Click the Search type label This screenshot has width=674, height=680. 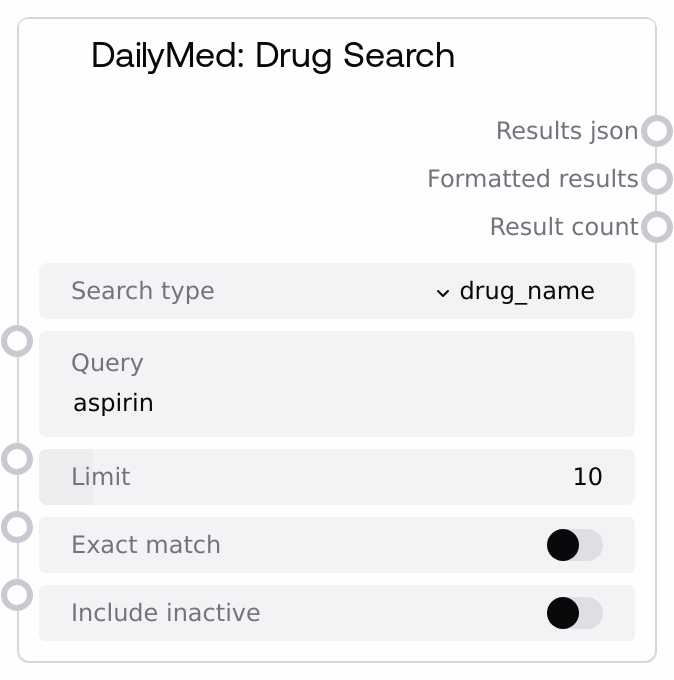coord(142,291)
